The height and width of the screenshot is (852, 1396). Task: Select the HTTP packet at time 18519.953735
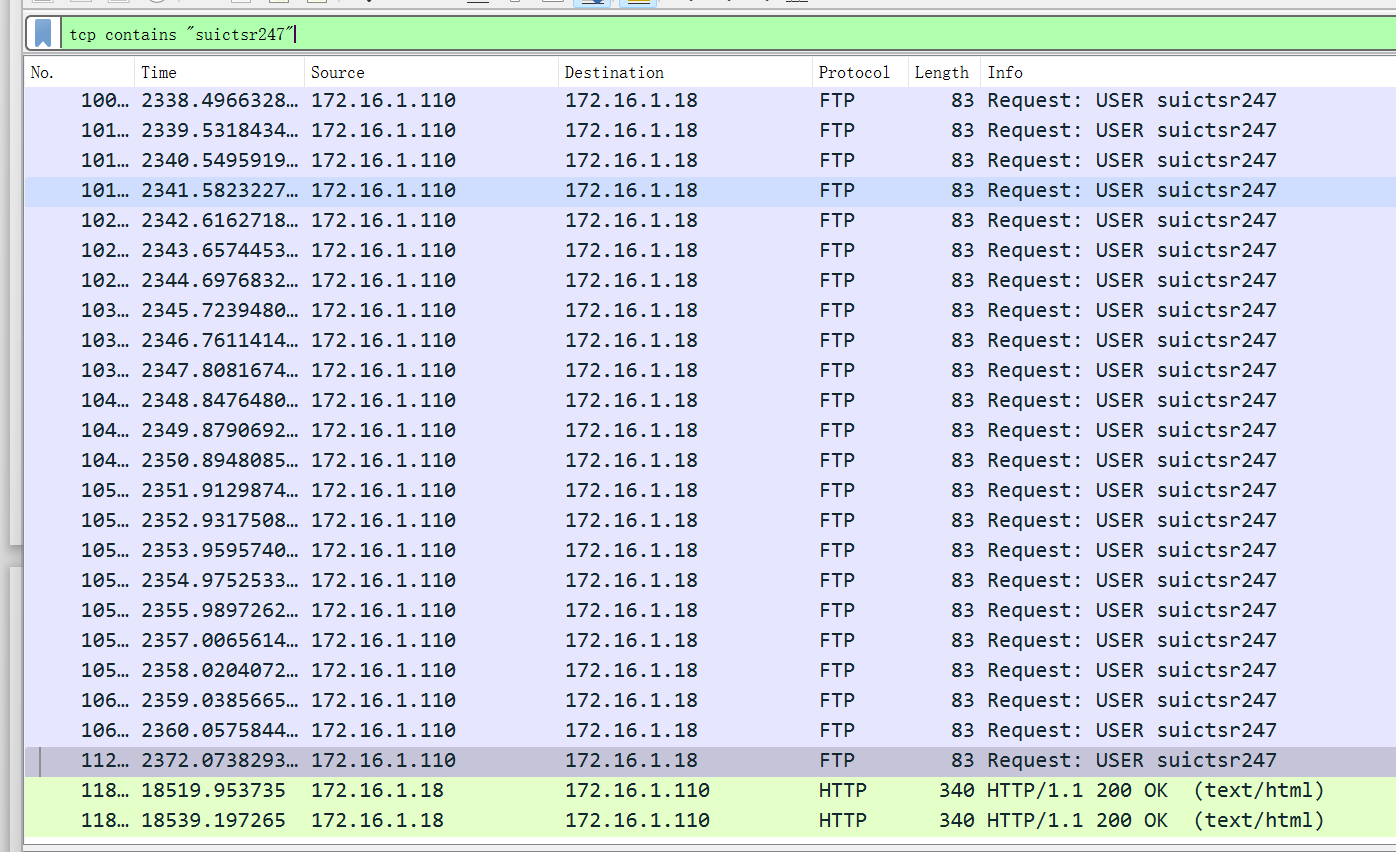click(x=710, y=790)
